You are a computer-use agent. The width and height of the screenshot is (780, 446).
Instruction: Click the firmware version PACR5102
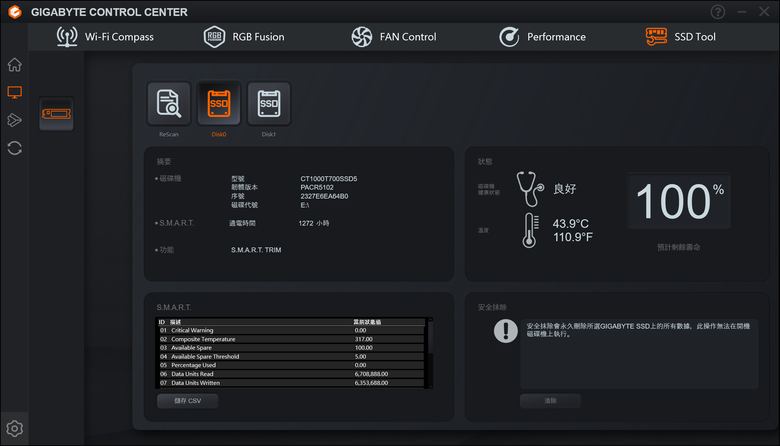pyautogui.click(x=317, y=187)
